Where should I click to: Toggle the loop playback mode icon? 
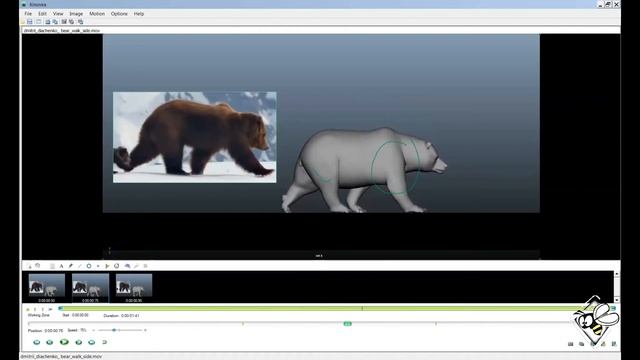point(104,342)
